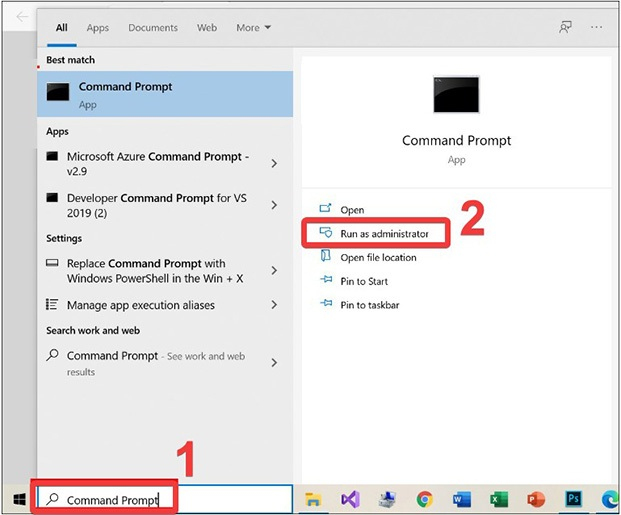The height and width of the screenshot is (515, 621).
Task: Launch Visual Studio from the taskbar
Action: [350, 499]
